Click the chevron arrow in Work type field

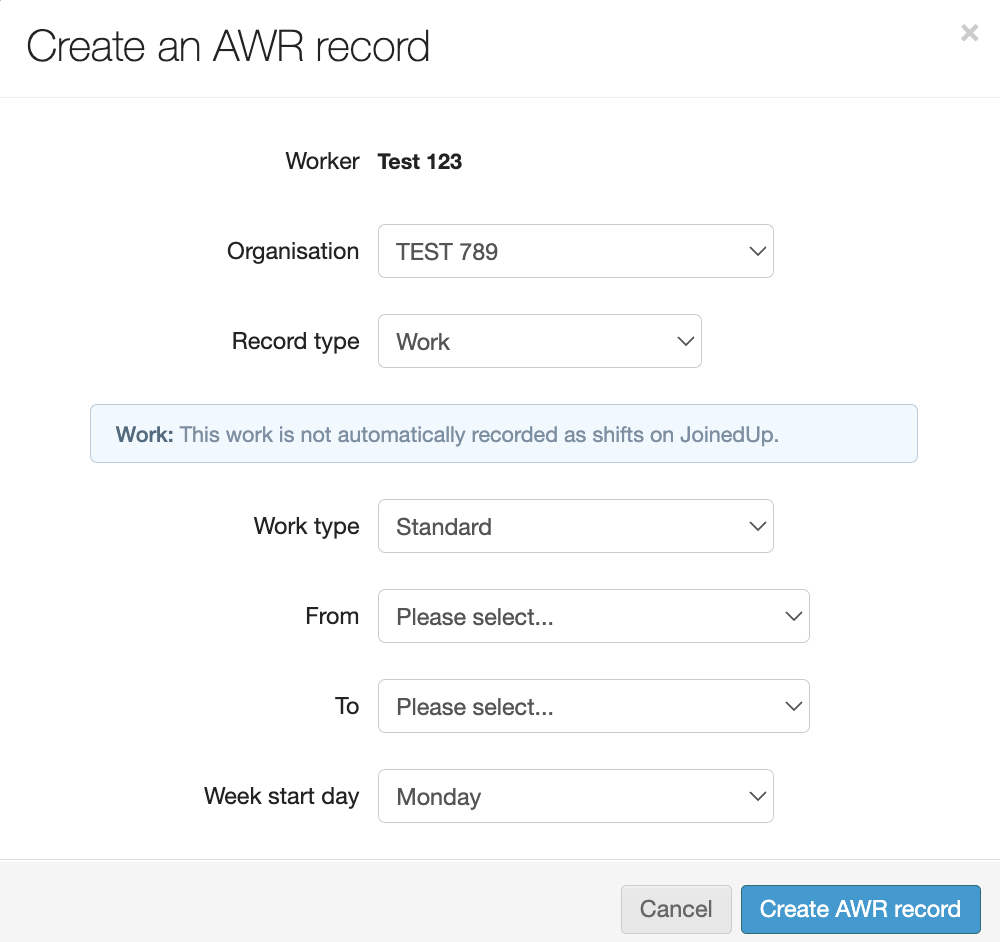click(x=757, y=527)
